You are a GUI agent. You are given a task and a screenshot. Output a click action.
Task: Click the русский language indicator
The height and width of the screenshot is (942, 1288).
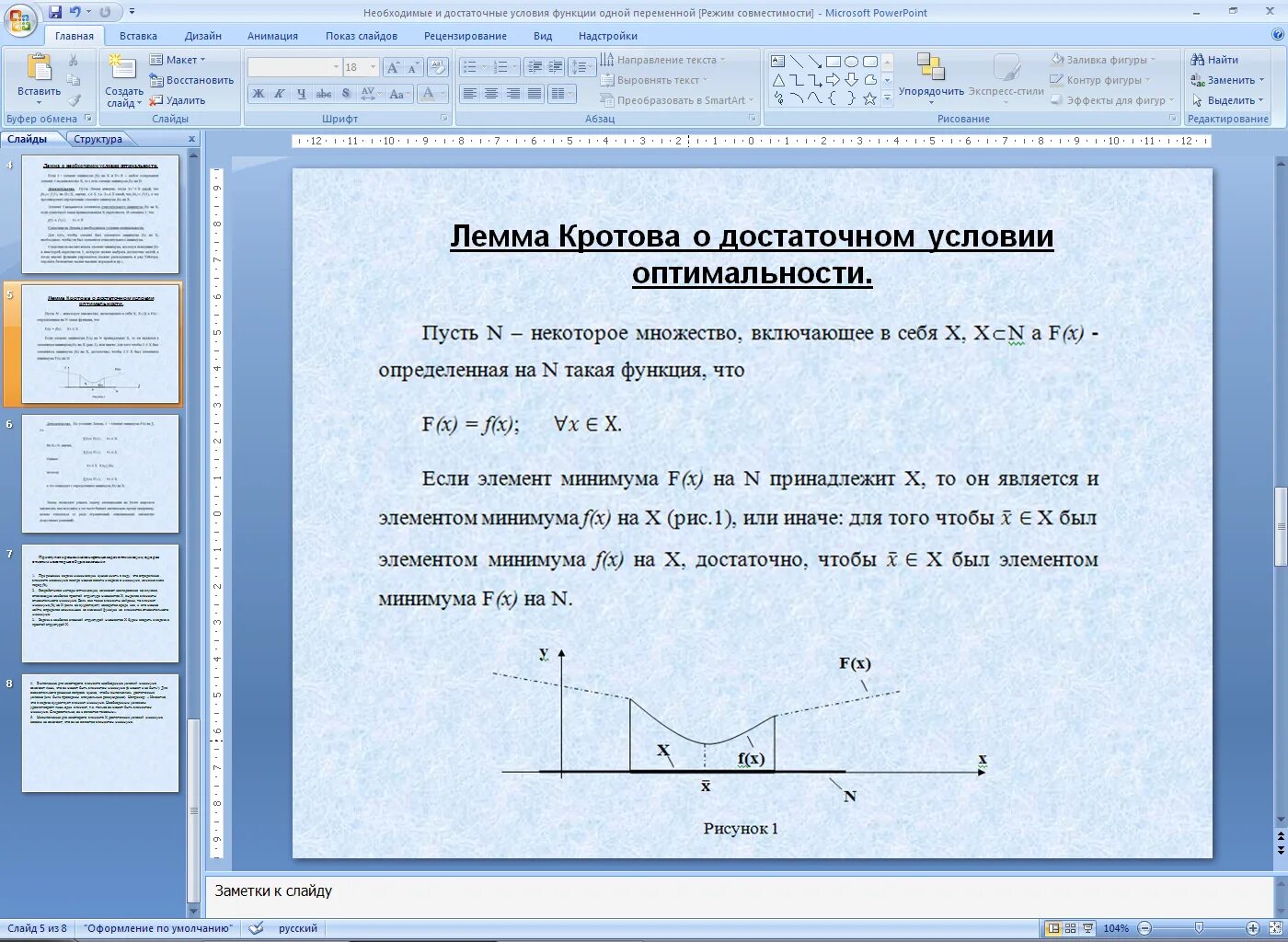point(298,928)
